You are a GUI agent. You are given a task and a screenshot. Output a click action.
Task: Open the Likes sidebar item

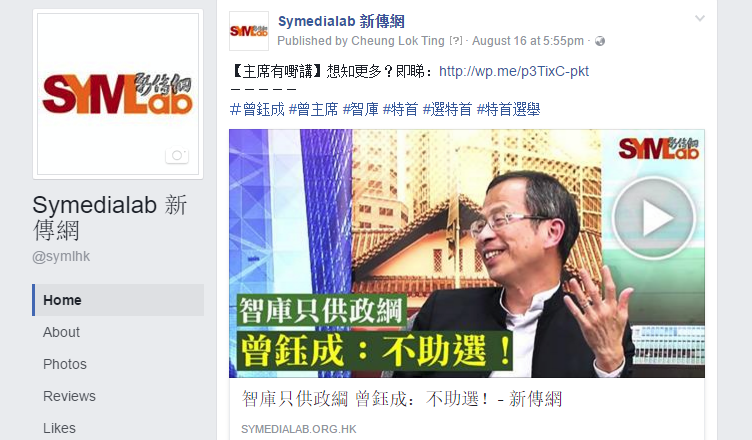point(59,428)
